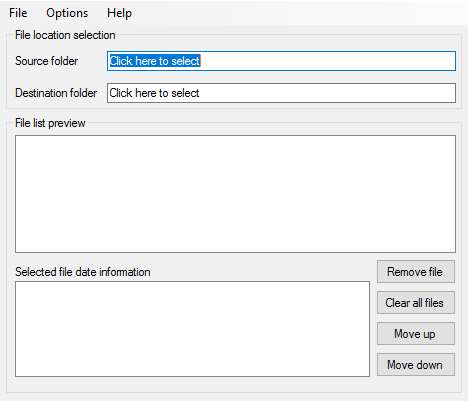Open the File menu
The height and width of the screenshot is (401, 468).
coord(18,13)
